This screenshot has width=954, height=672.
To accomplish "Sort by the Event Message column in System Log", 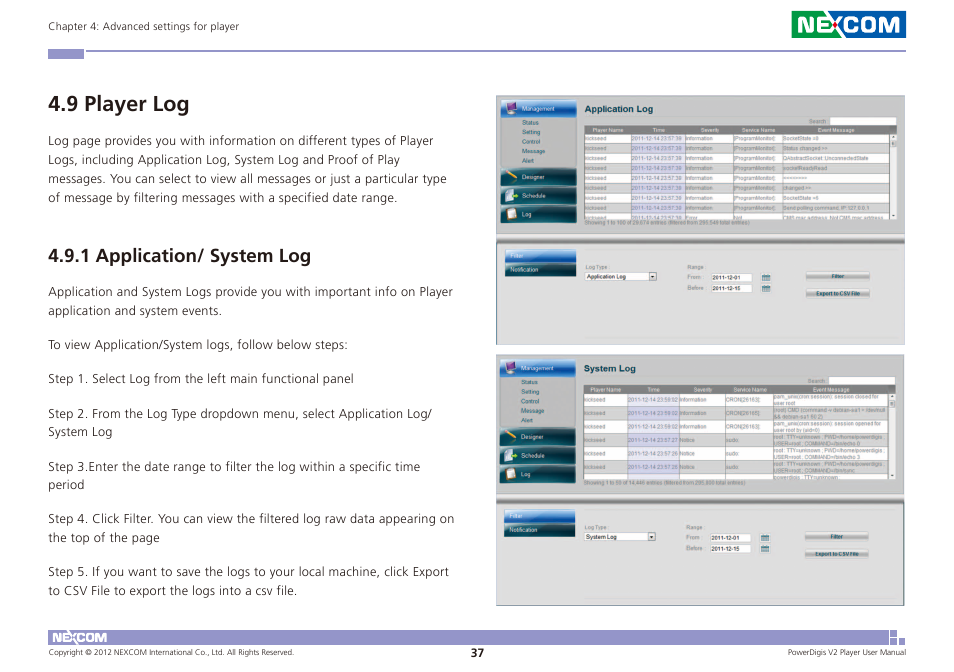I will (x=830, y=389).
